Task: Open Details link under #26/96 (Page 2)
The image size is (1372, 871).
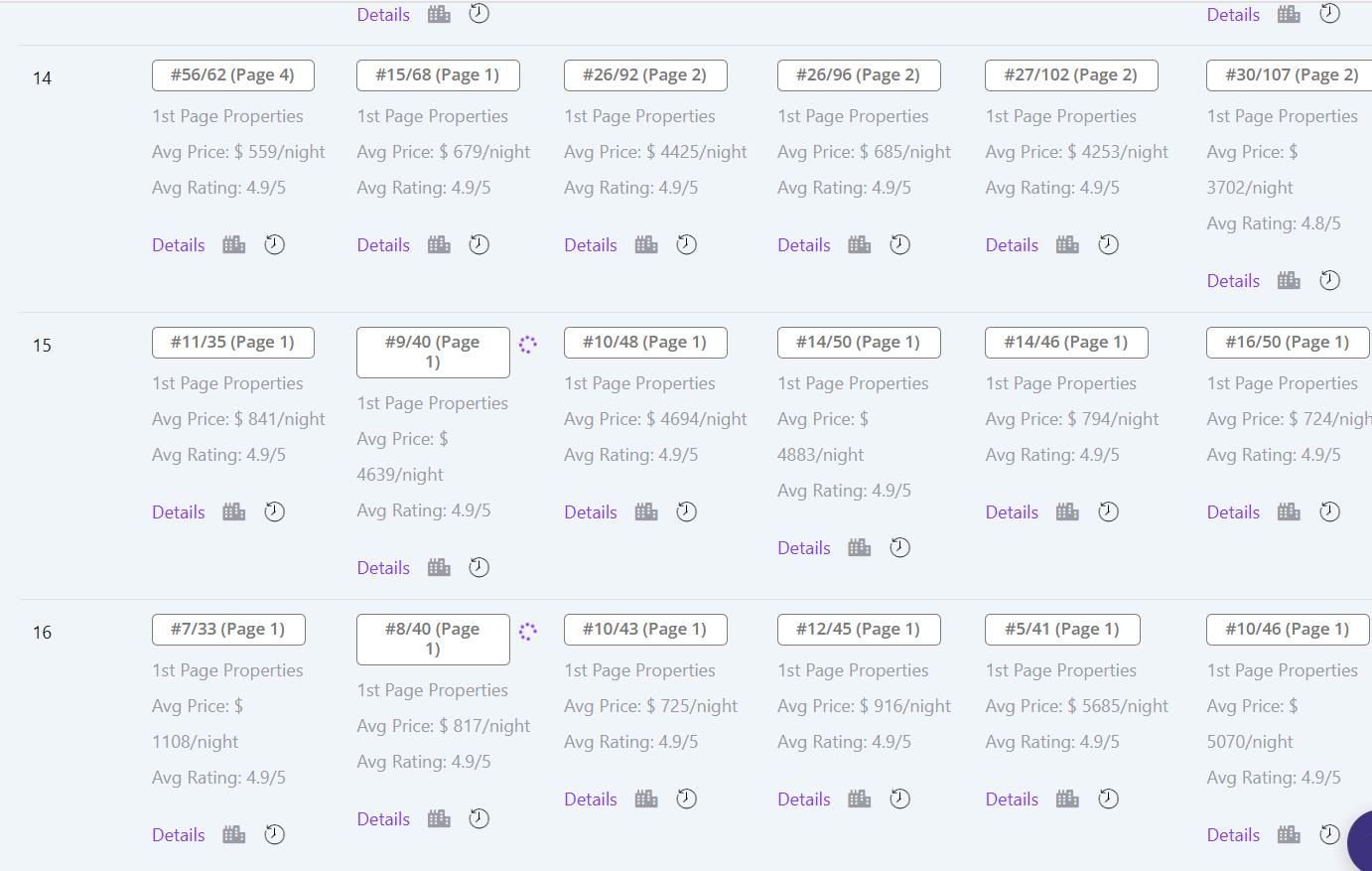Action: click(804, 244)
